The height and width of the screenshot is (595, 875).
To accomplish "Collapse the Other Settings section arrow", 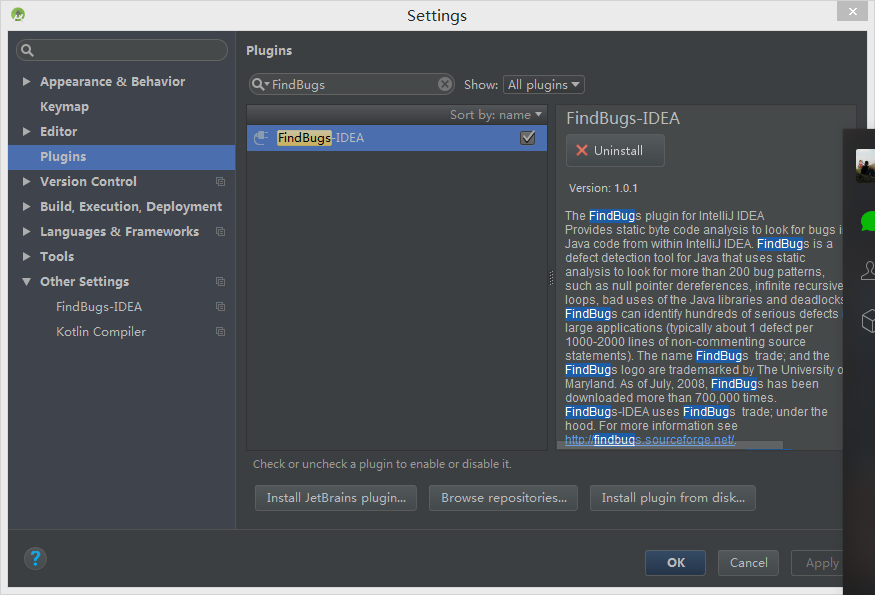I will click(x=26, y=282).
